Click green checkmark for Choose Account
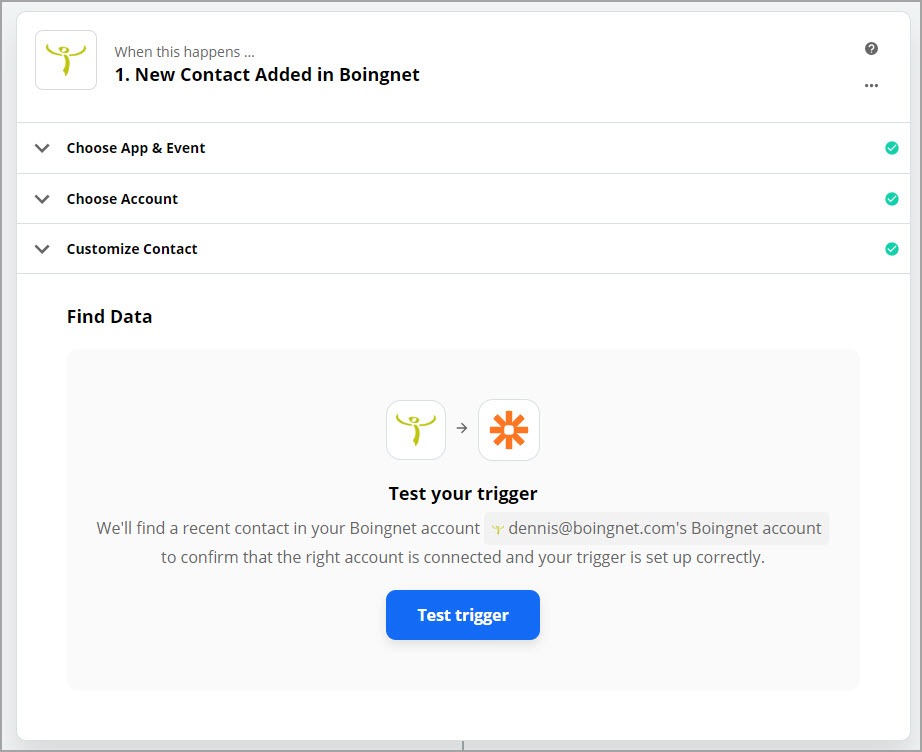 tap(891, 199)
